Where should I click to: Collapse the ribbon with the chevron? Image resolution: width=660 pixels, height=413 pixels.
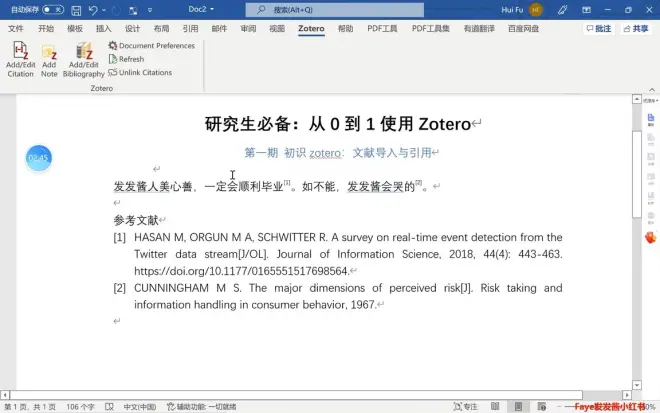tap(652, 89)
